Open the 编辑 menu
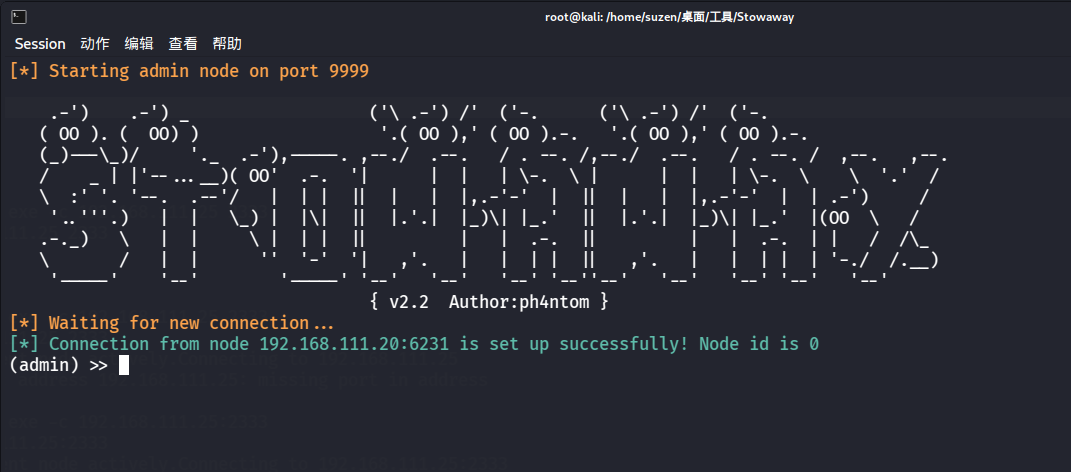 click(x=139, y=44)
